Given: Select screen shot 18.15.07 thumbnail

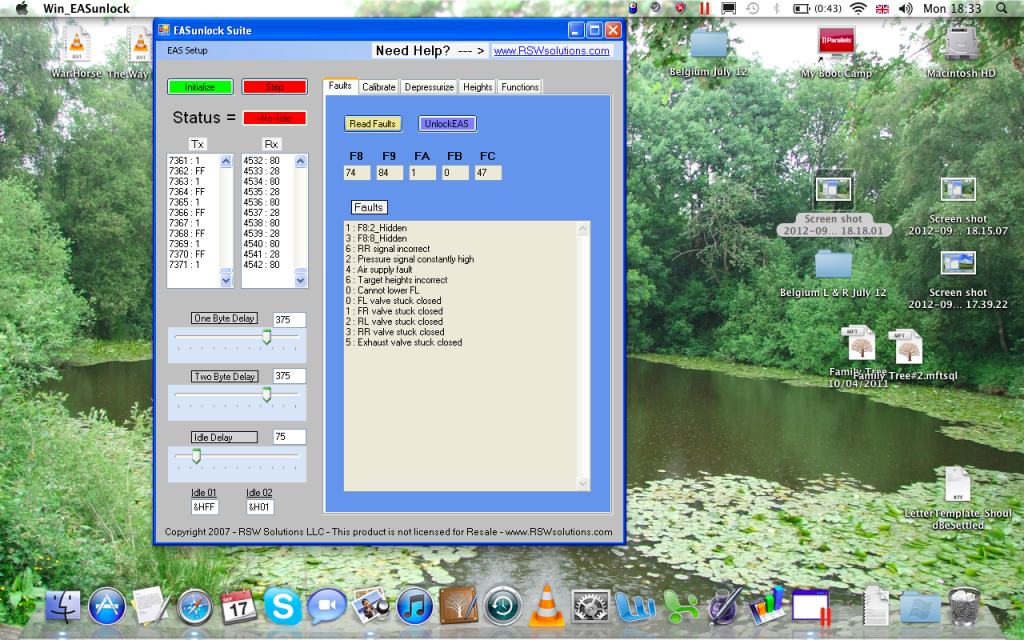Looking at the screenshot, I should pyautogui.click(x=958, y=189).
